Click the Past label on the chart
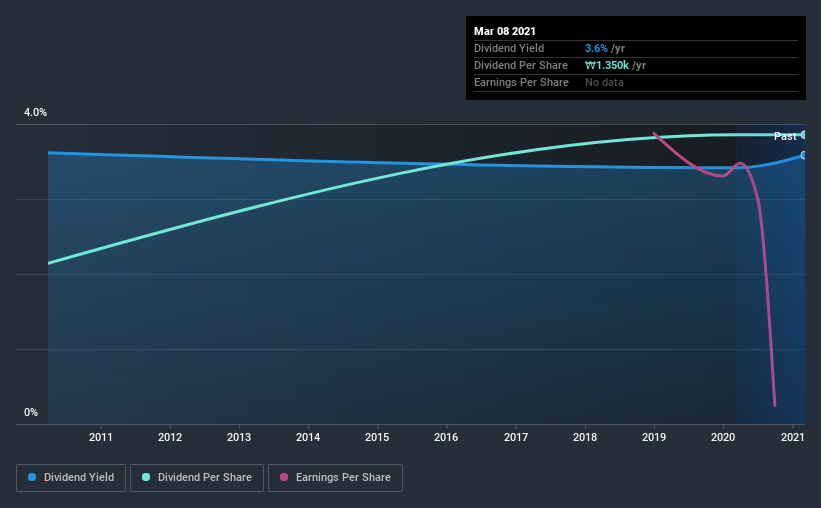Image resolution: width=821 pixels, height=508 pixels. coord(785,136)
